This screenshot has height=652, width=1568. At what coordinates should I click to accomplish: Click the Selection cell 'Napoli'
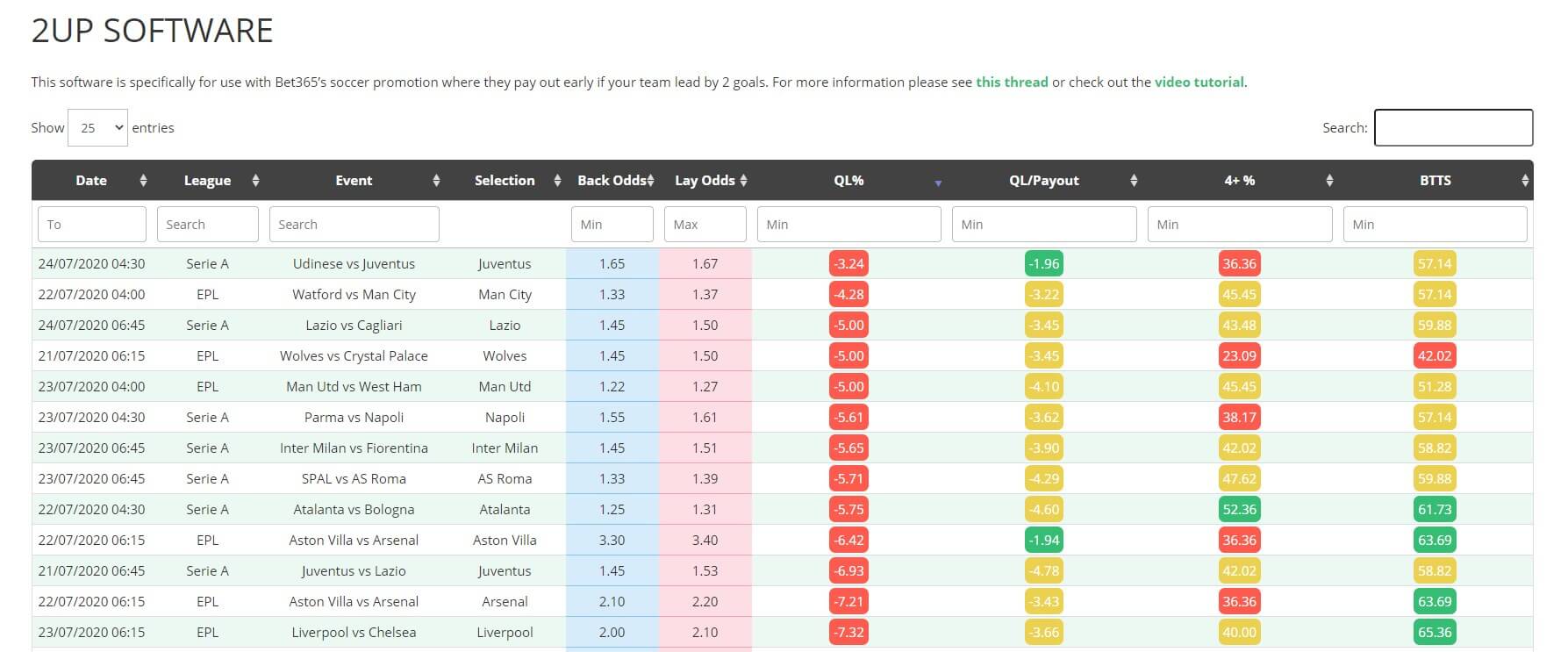pos(505,418)
